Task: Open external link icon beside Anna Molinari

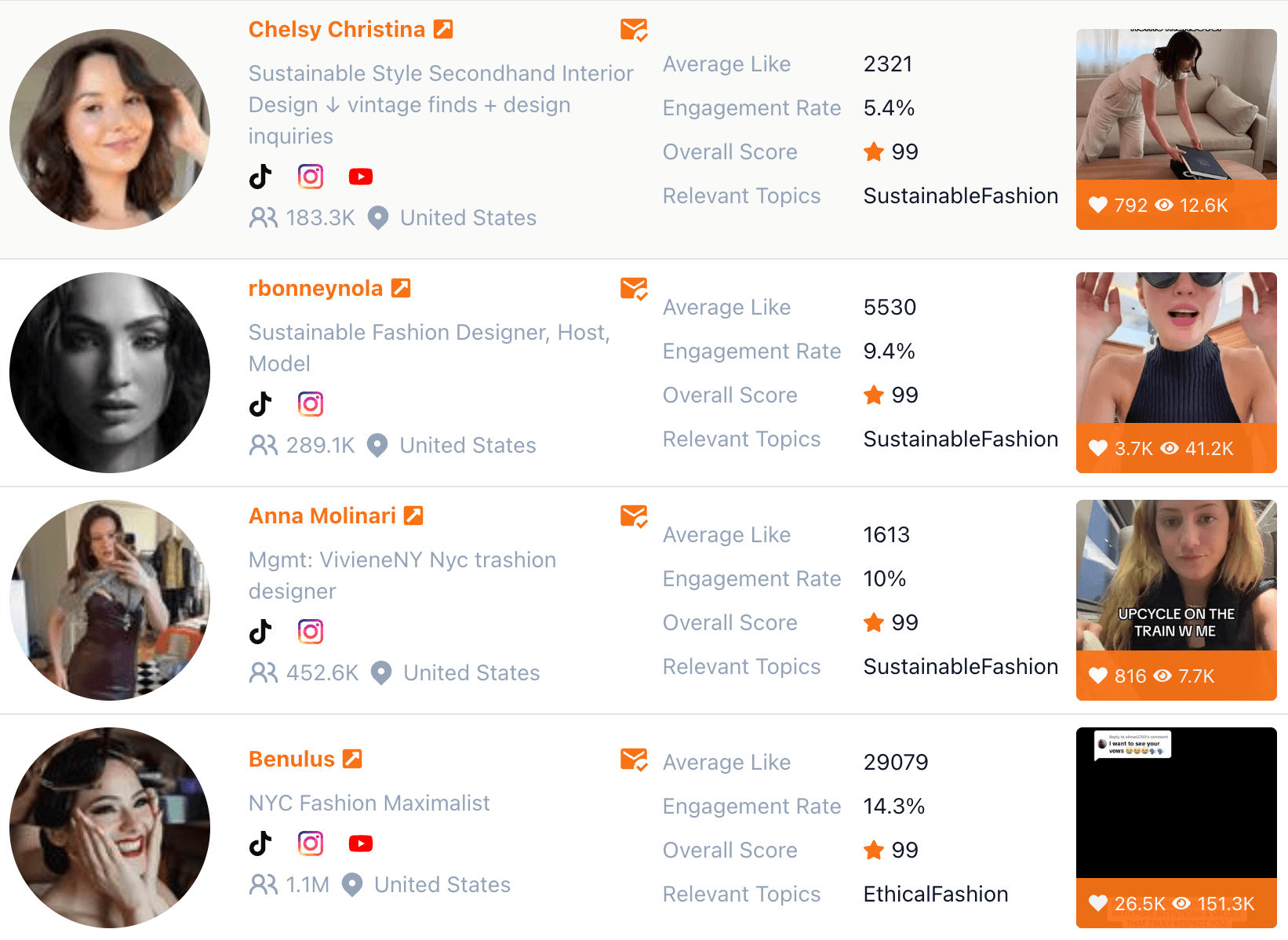Action: [413, 516]
